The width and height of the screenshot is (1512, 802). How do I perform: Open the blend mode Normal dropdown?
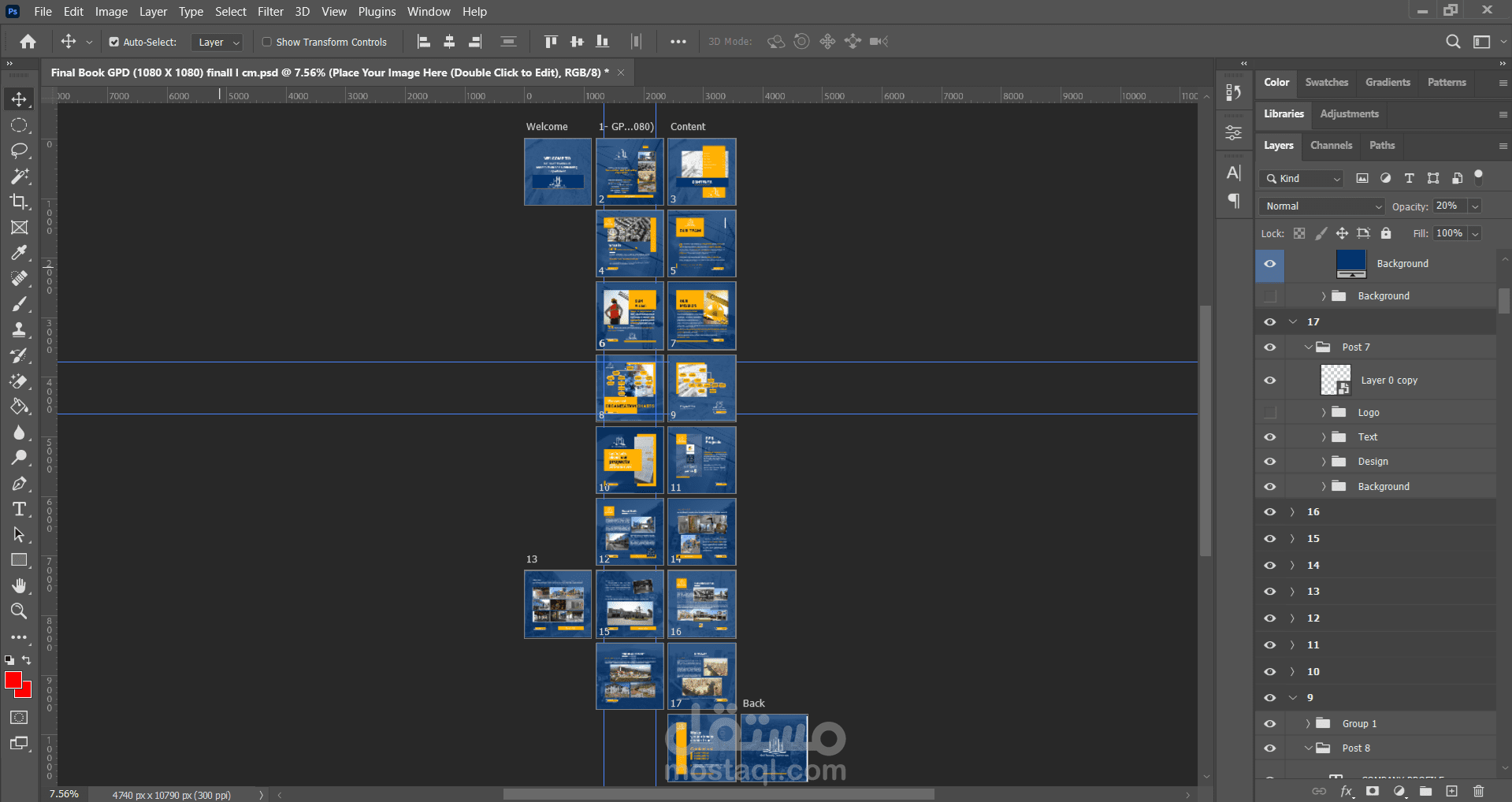tap(1322, 206)
